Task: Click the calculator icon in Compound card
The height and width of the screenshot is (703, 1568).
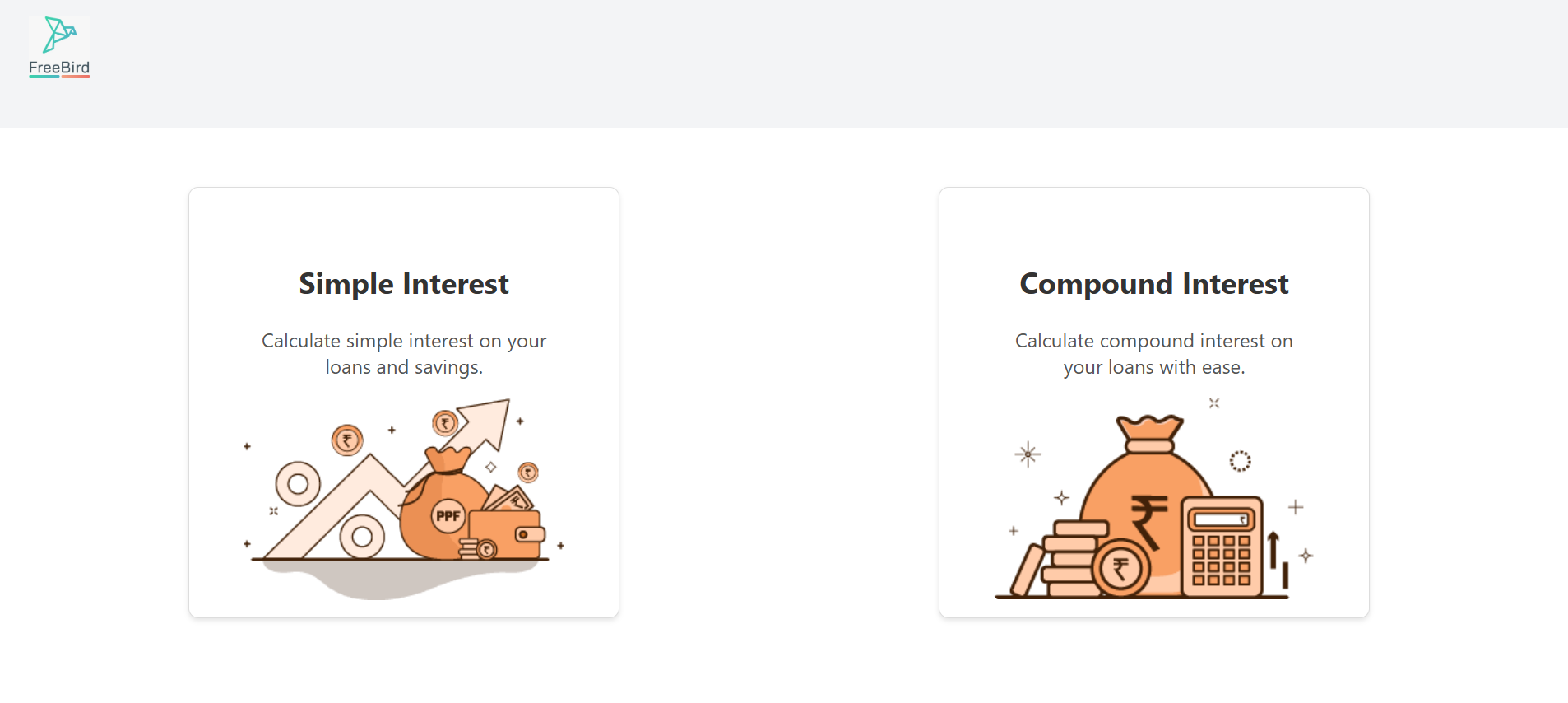Action: [1221, 547]
